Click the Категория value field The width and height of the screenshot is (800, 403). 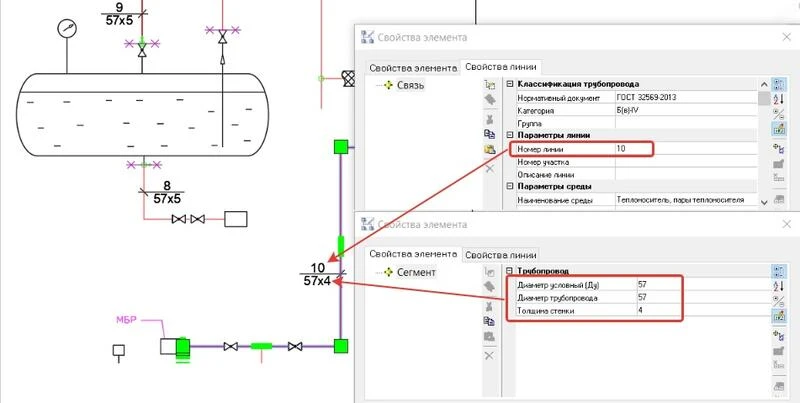680,110
